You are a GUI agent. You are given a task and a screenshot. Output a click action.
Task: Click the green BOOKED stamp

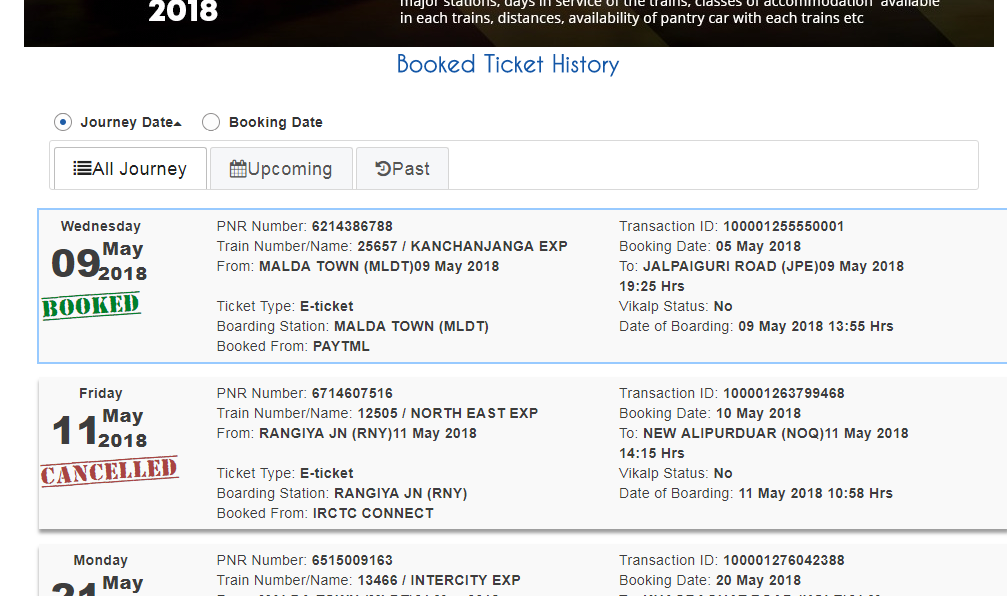click(90, 306)
